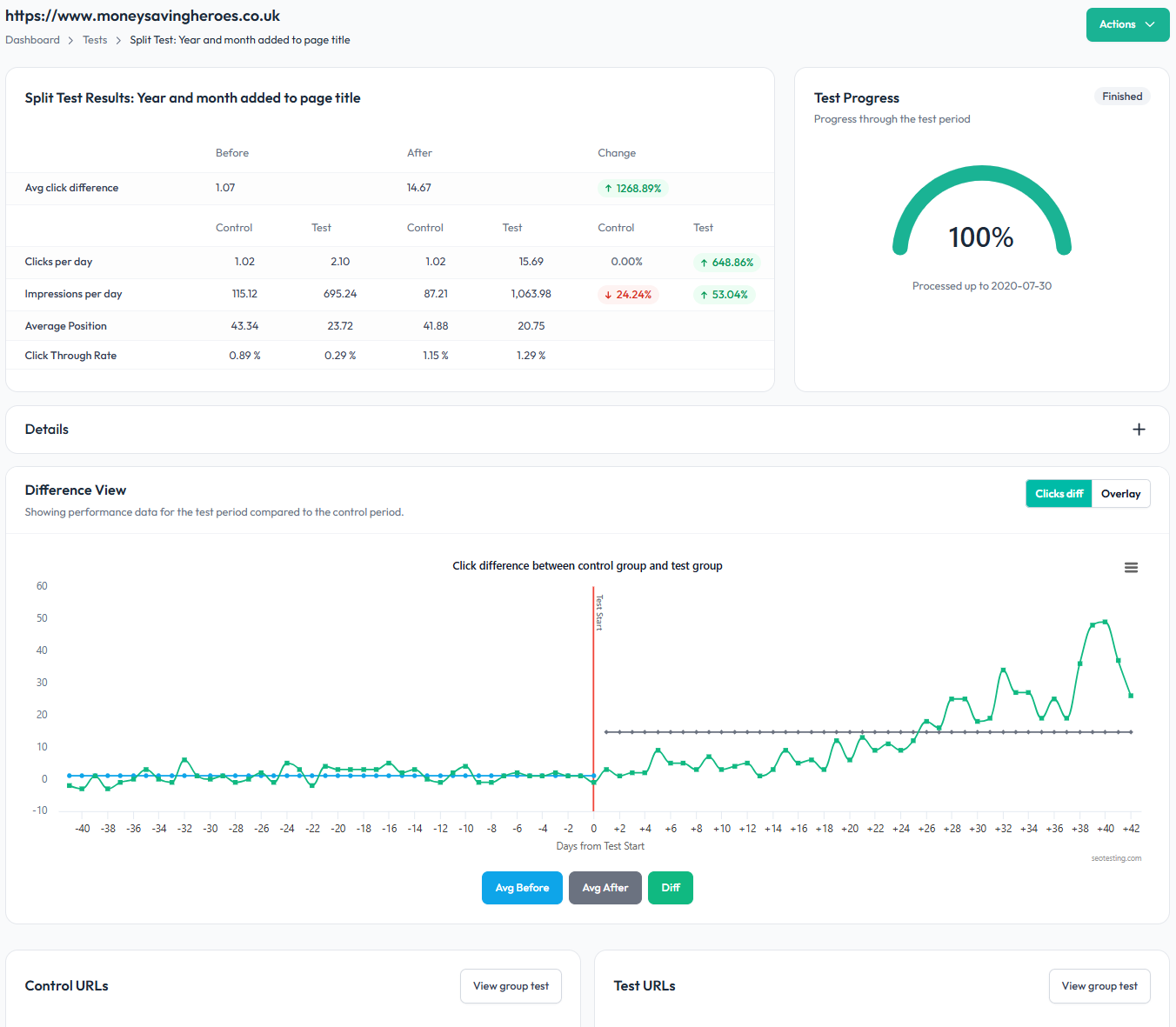Select the Clicks diff view
This screenshot has height=1027, width=1176.
tap(1059, 493)
